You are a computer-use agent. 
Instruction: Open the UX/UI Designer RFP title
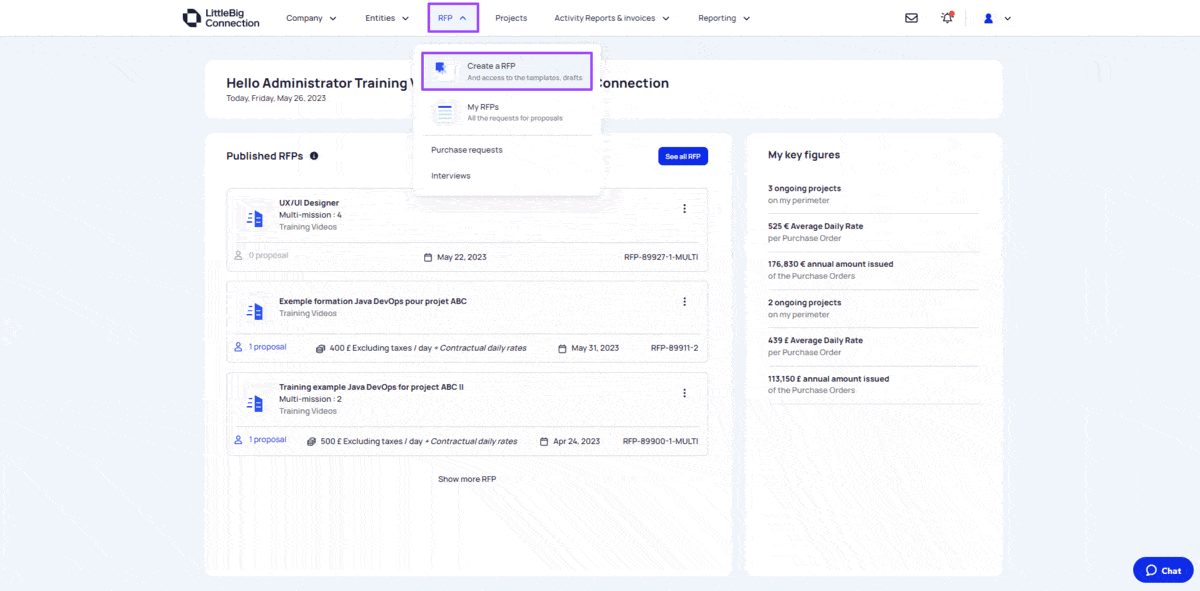point(309,203)
